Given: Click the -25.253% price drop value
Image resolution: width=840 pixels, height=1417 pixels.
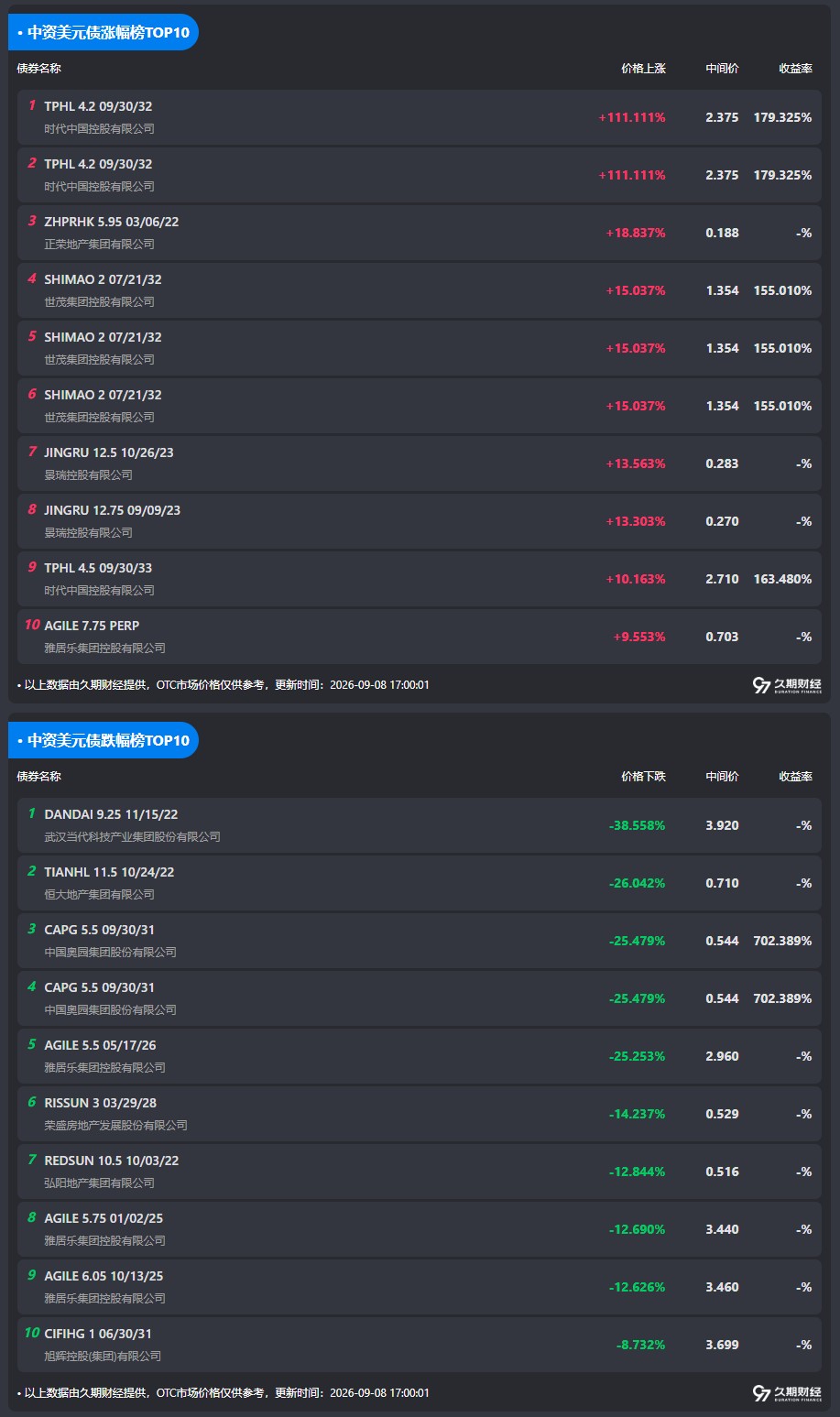Looking at the screenshot, I should pos(638,1056).
